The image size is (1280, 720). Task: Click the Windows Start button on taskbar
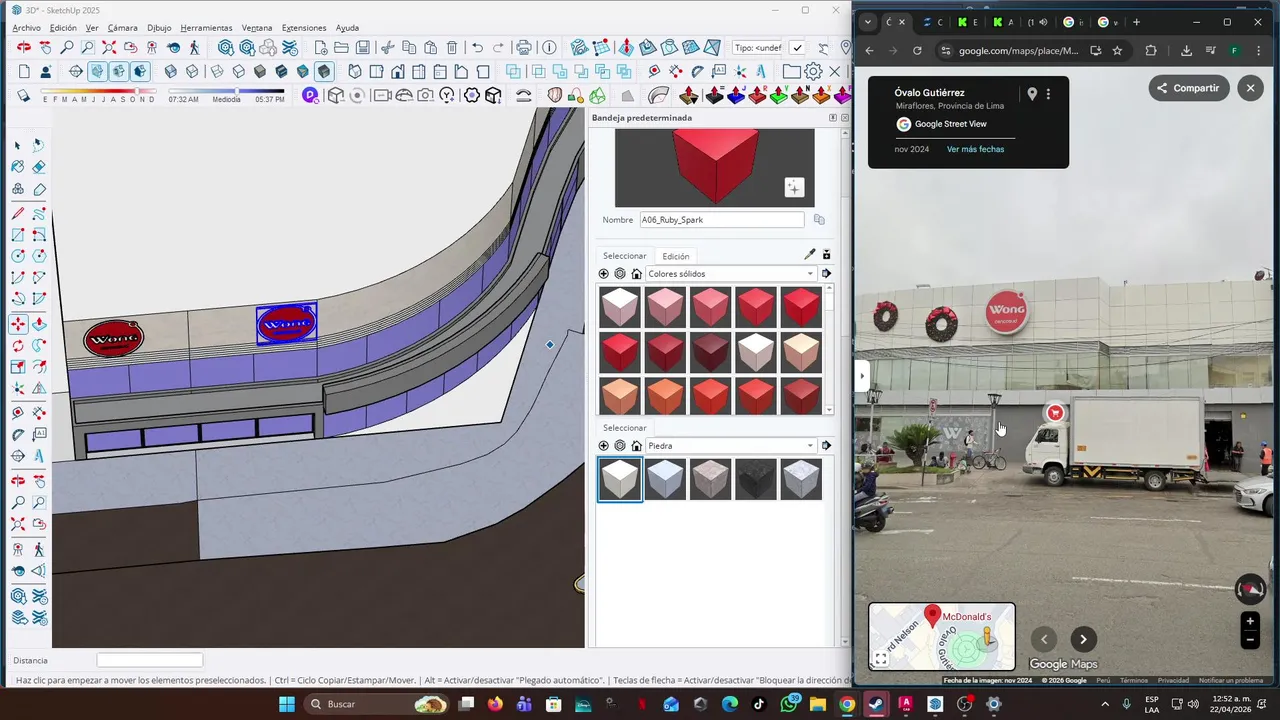coord(287,704)
